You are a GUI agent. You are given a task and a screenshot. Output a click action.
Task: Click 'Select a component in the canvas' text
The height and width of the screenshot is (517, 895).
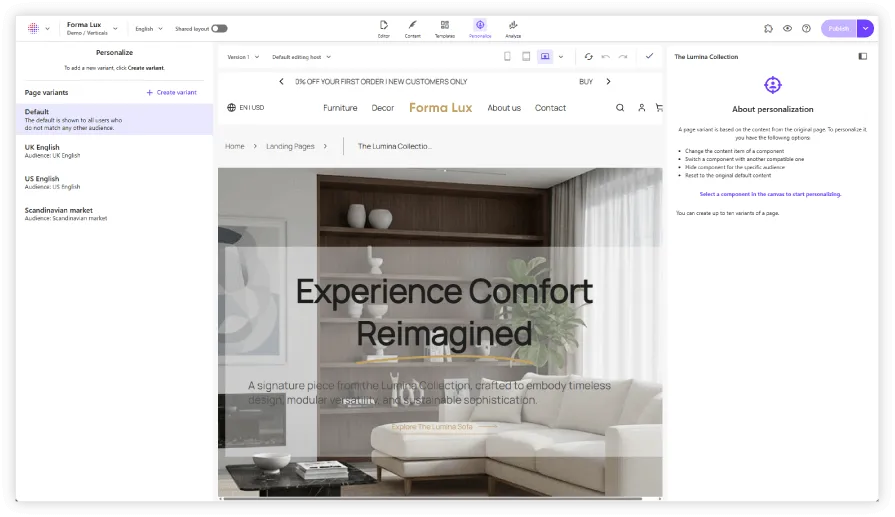[770, 194]
